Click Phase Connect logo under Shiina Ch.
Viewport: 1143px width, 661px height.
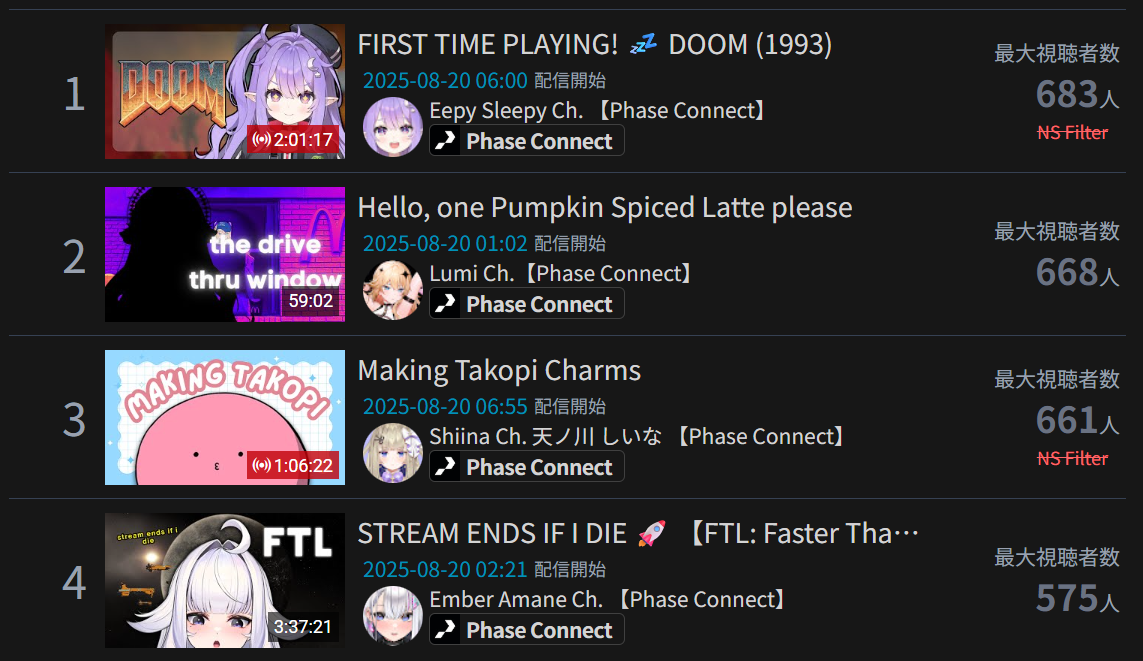point(526,466)
